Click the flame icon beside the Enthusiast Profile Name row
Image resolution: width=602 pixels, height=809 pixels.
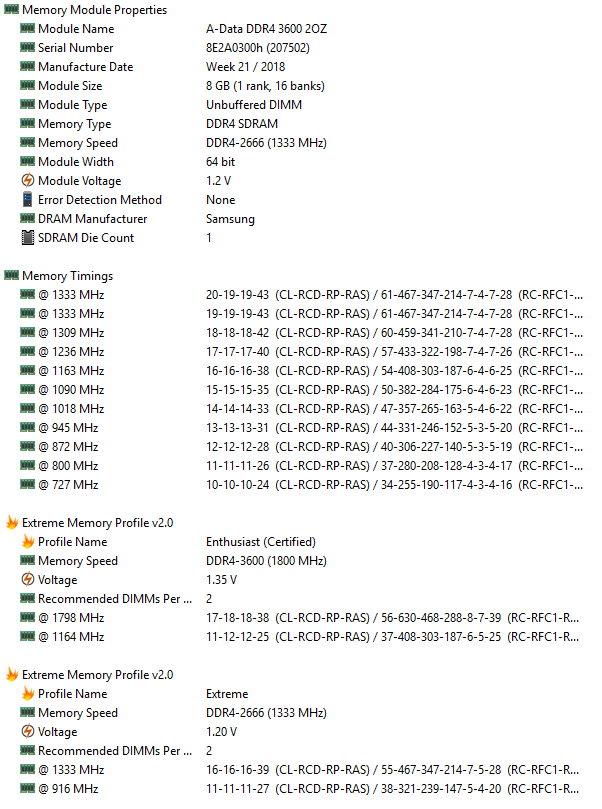click(x=28, y=541)
